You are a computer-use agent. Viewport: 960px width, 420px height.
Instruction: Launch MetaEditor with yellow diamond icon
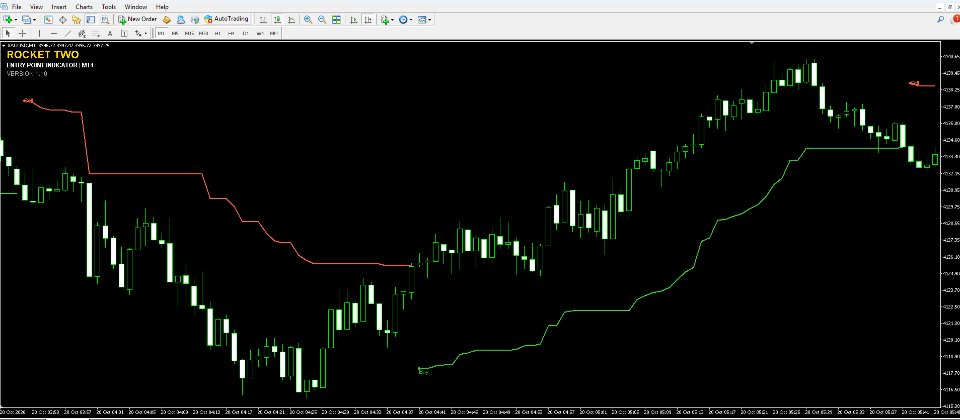point(166,20)
